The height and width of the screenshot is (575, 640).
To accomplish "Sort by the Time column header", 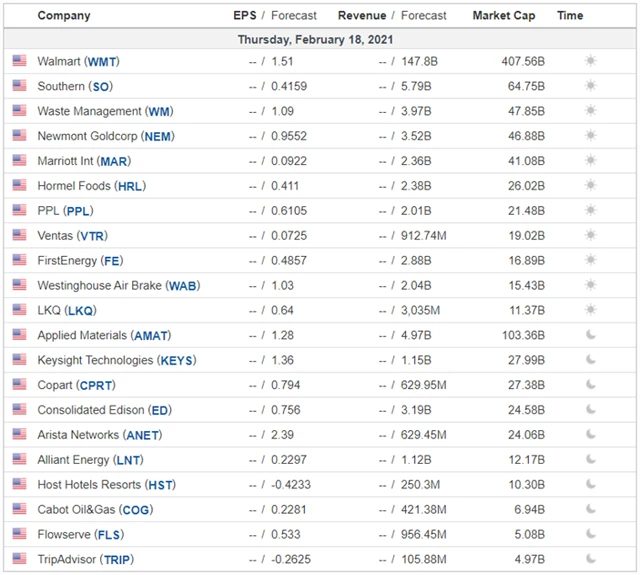I will click(x=570, y=16).
